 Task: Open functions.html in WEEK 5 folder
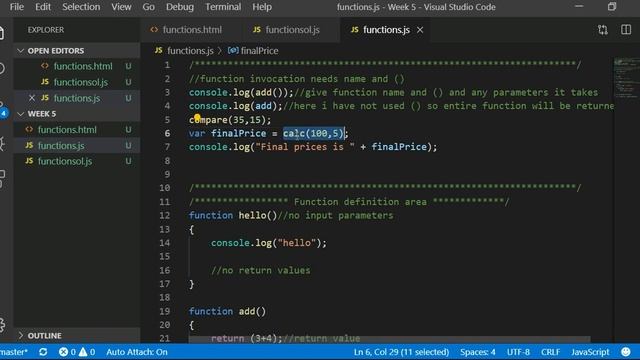coord(67,130)
